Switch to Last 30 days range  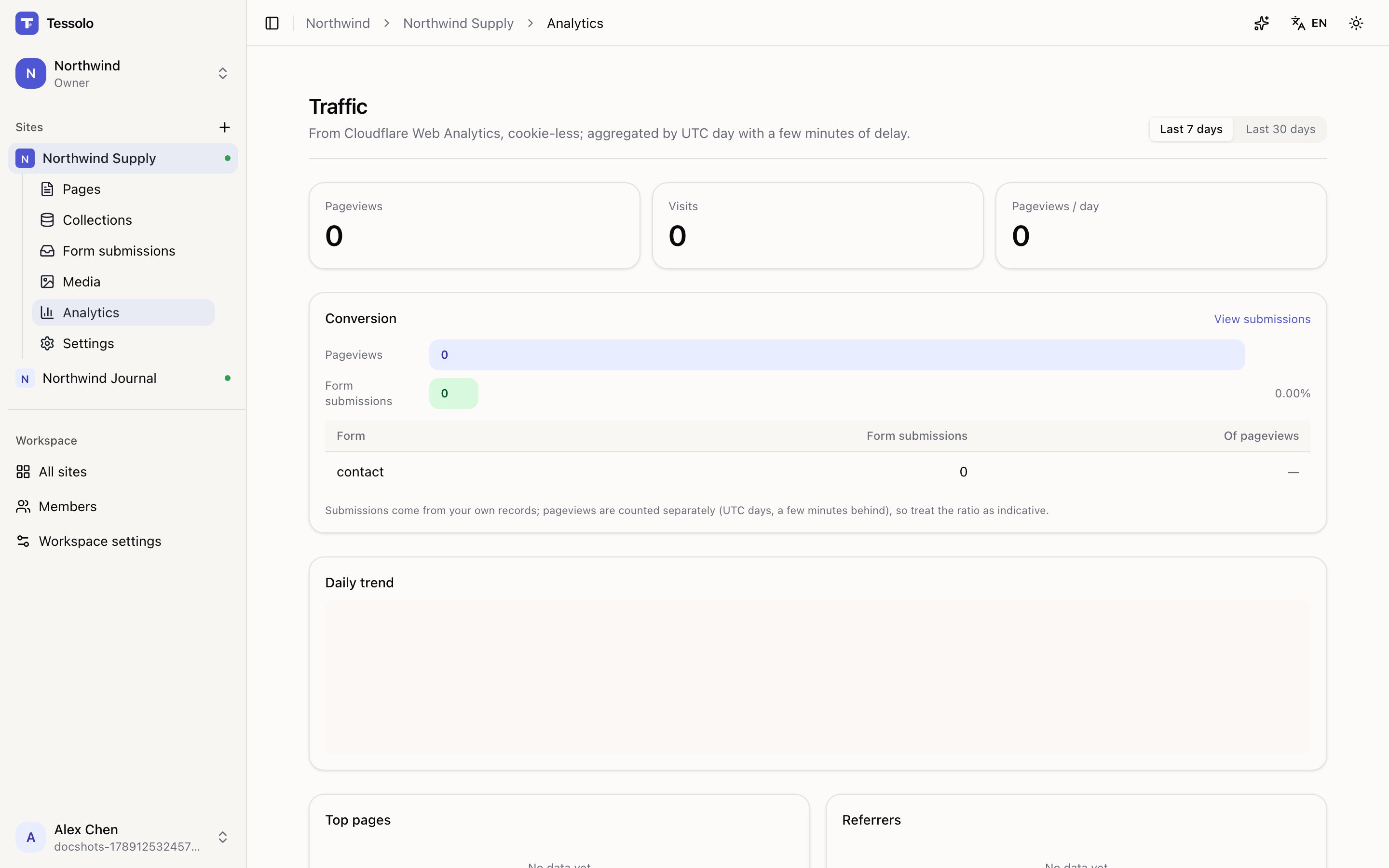[1280, 129]
